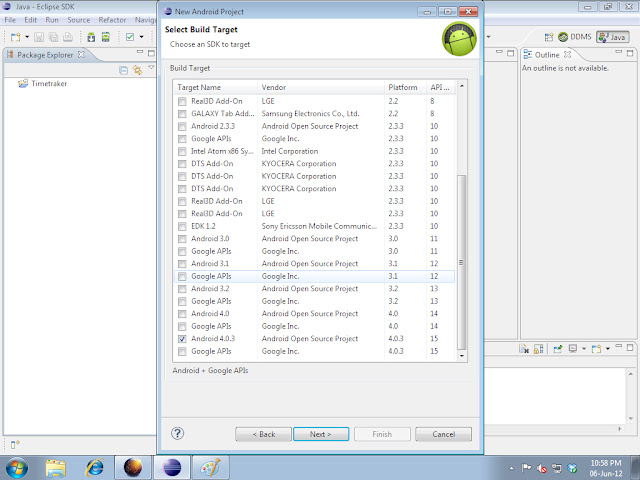Open the Refactor menu

pyautogui.click(x=112, y=20)
